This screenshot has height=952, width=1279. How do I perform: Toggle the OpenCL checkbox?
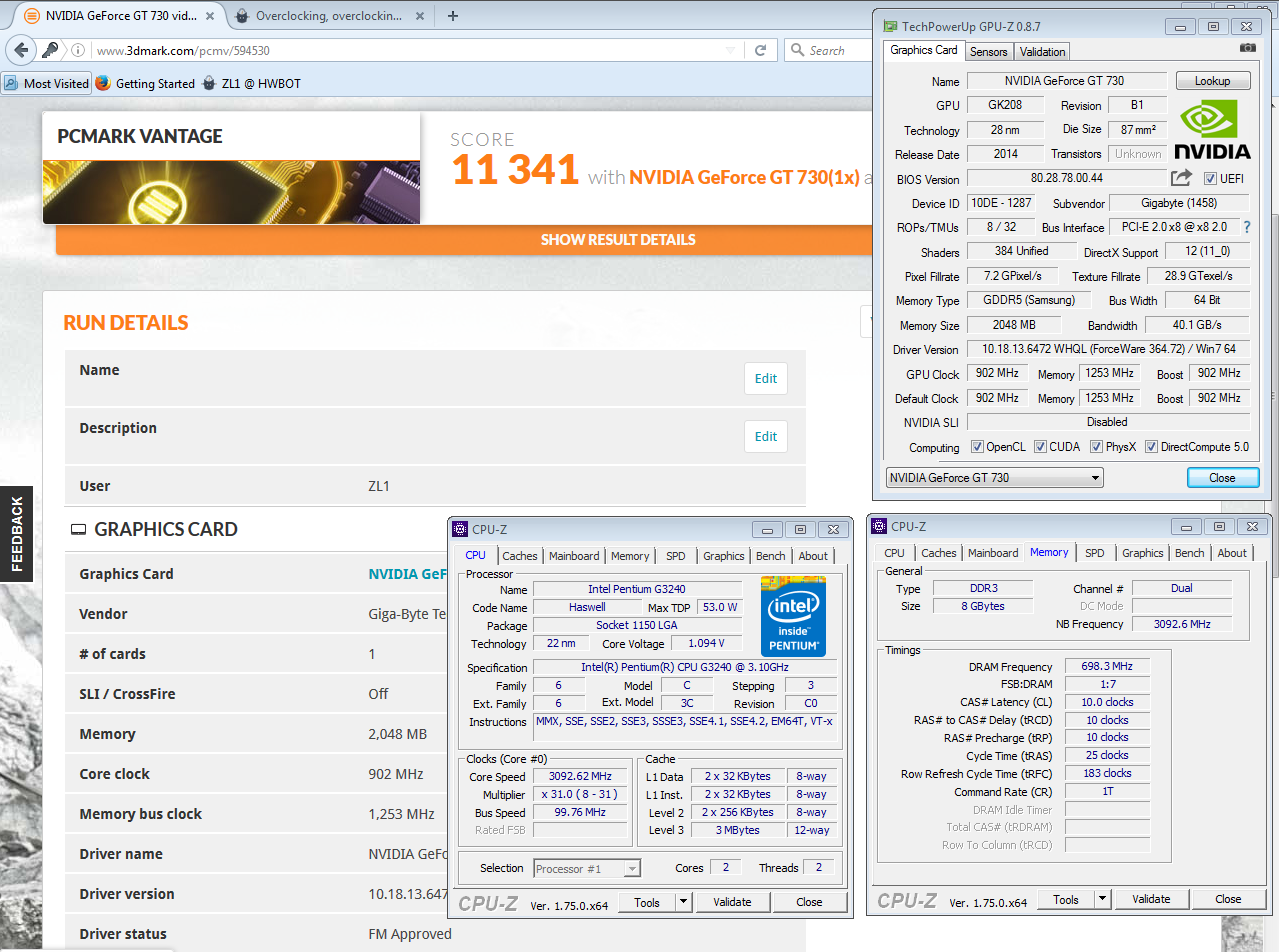(978, 447)
